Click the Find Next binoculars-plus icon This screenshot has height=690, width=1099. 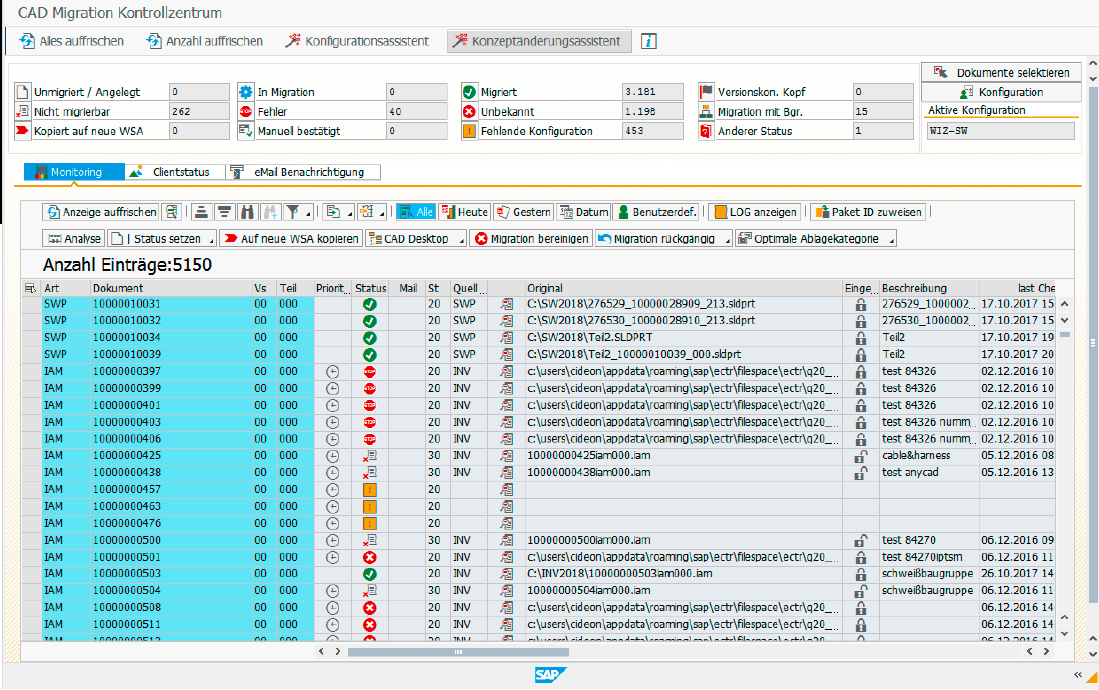[269, 212]
